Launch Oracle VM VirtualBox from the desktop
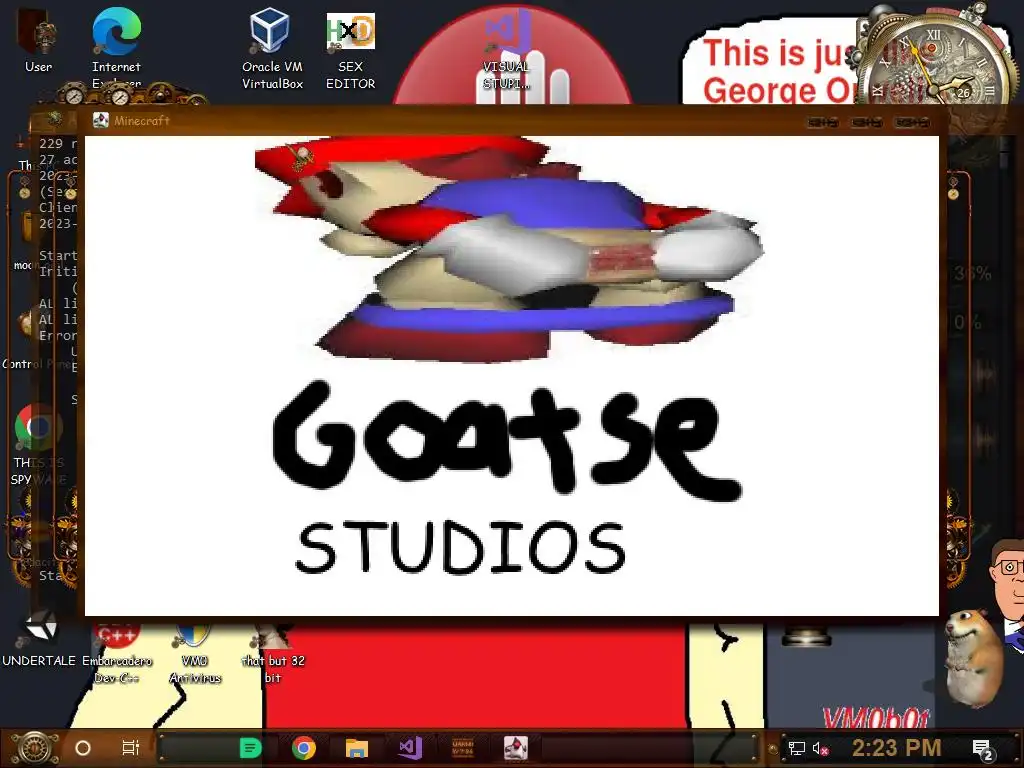This screenshot has height=768, width=1024. (x=272, y=48)
